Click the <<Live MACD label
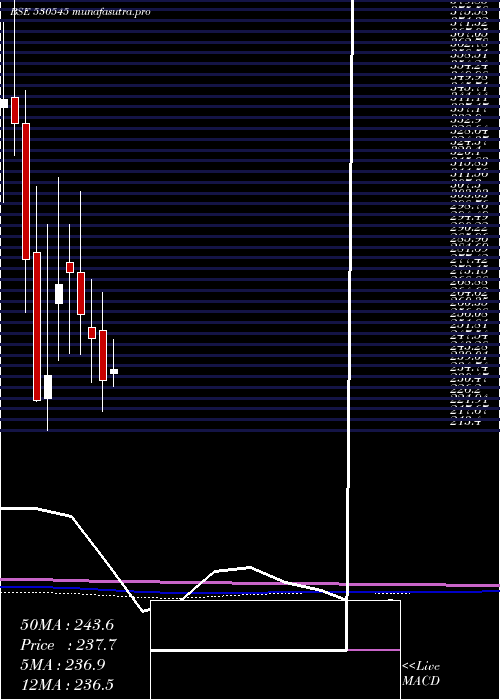The image size is (500, 700). (x=421, y=674)
